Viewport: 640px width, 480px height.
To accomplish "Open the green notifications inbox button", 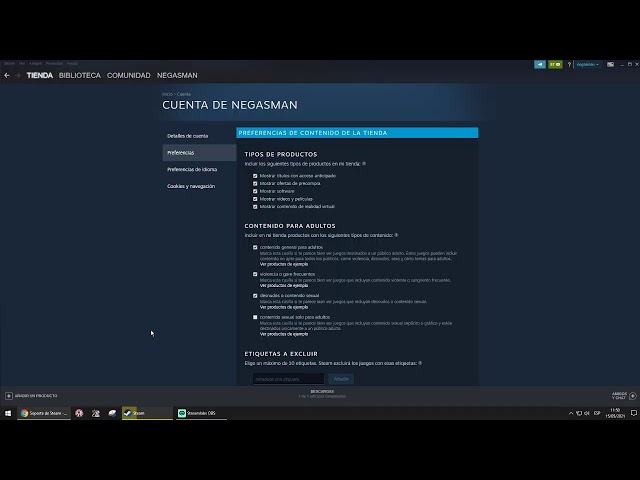I will click(x=555, y=64).
